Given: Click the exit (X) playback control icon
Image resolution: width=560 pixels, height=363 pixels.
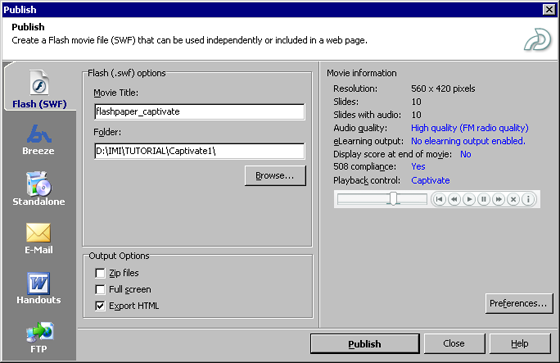Looking at the screenshot, I should [513, 199].
